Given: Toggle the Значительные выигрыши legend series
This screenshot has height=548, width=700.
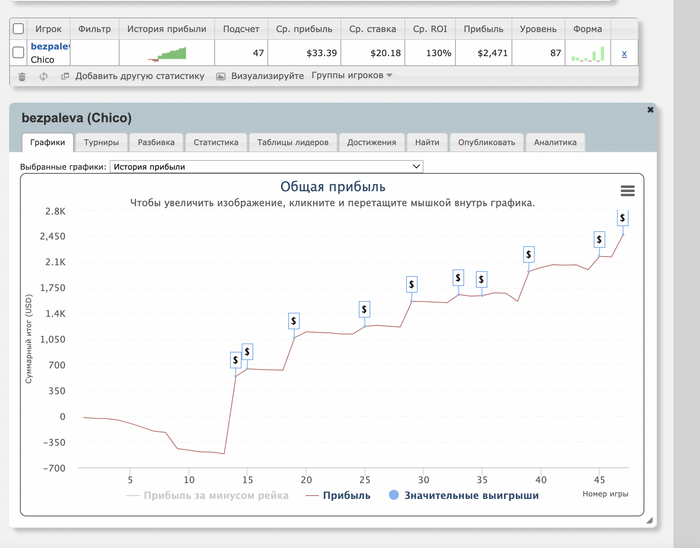Looking at the screenshot, I should tap(464, 495).
